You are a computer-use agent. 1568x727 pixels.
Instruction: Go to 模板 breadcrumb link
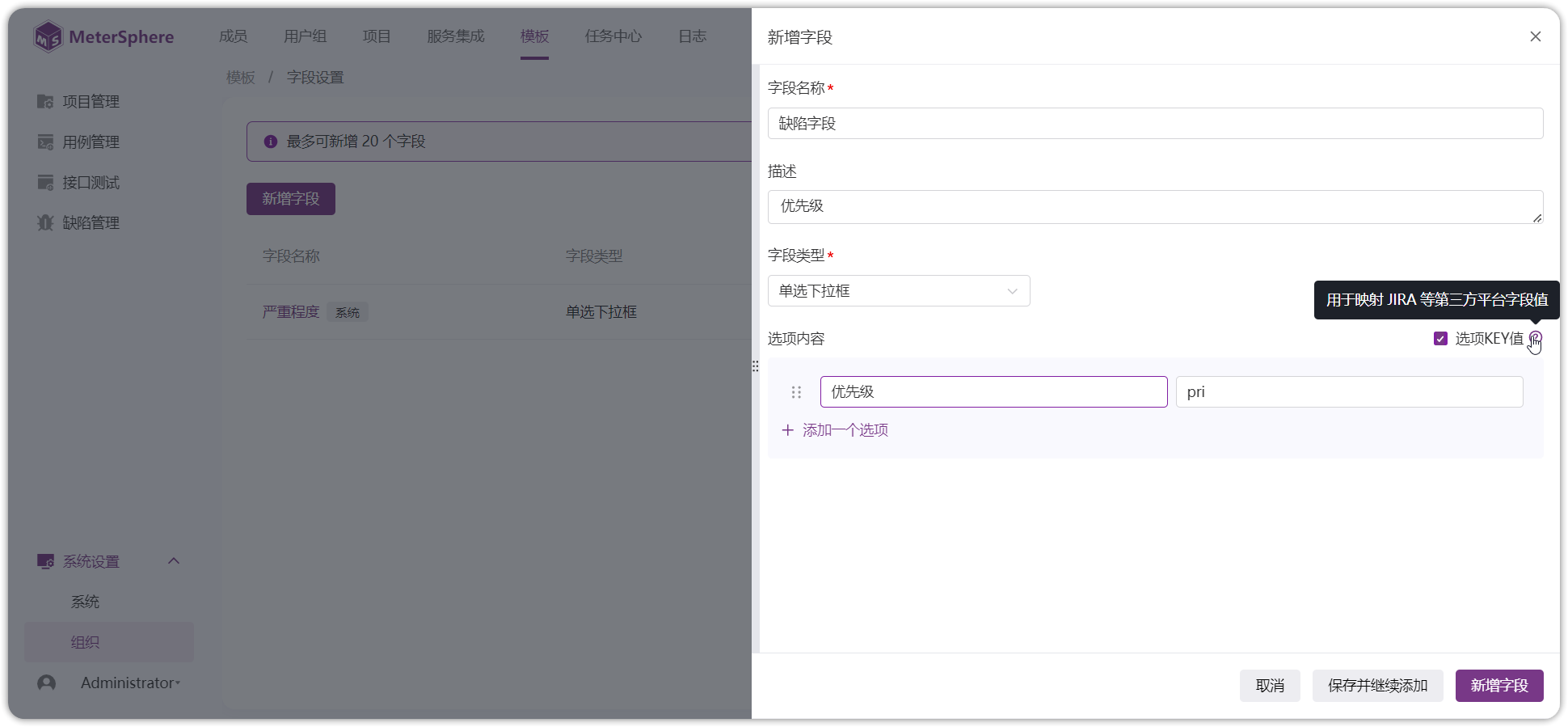coord(241,78)
